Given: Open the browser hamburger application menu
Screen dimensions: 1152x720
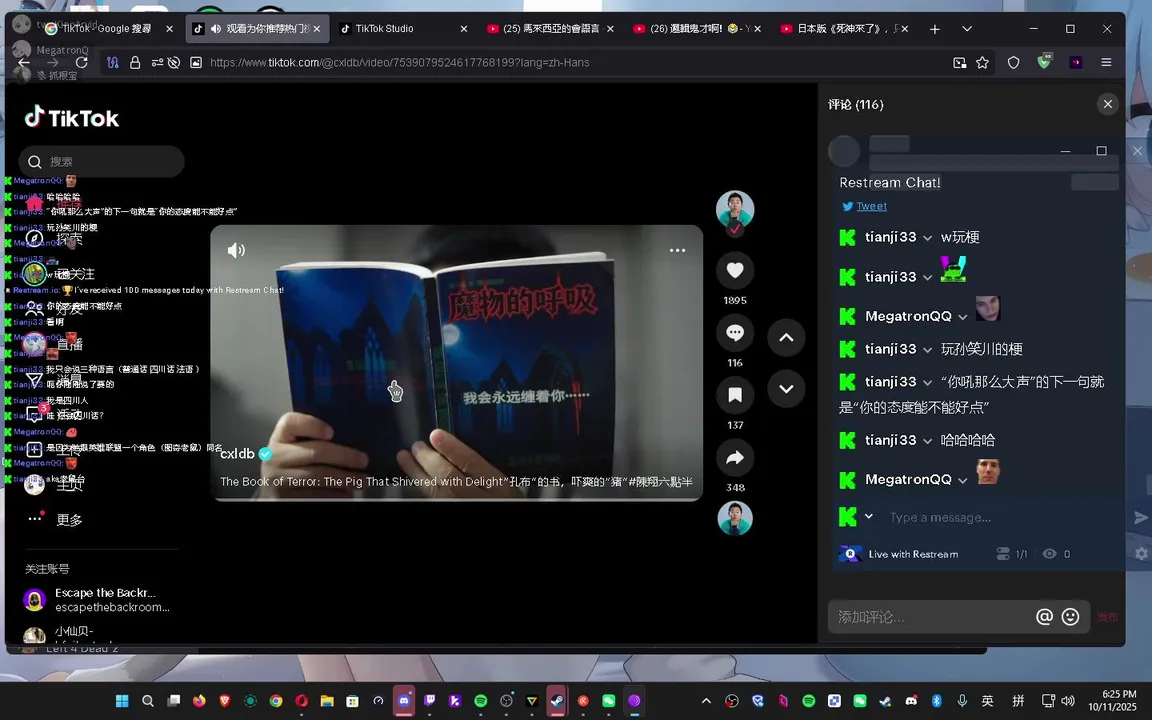Looking at the screenshot, I should tap(1106, 62).
